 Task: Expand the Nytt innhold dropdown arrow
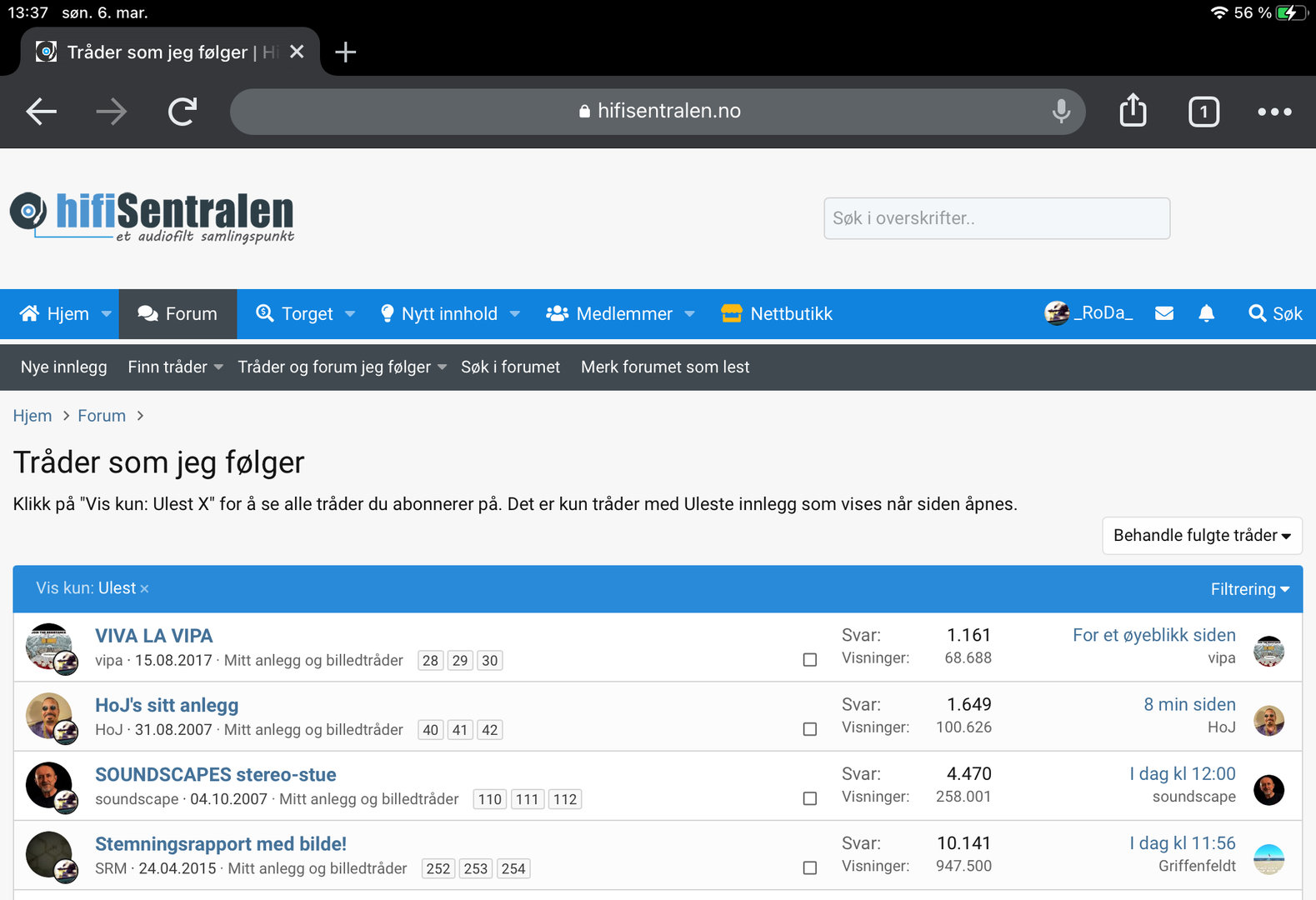click(515, 314)
